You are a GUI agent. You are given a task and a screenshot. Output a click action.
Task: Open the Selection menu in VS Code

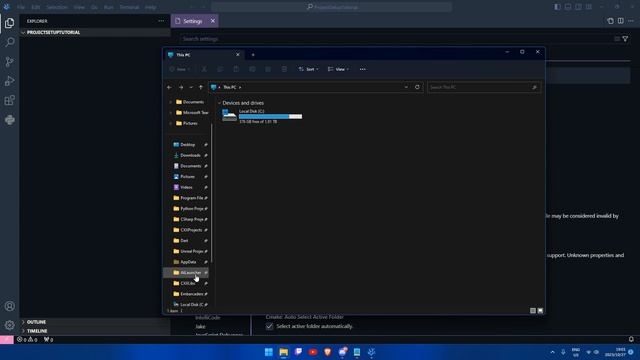[x=57, y=7]
